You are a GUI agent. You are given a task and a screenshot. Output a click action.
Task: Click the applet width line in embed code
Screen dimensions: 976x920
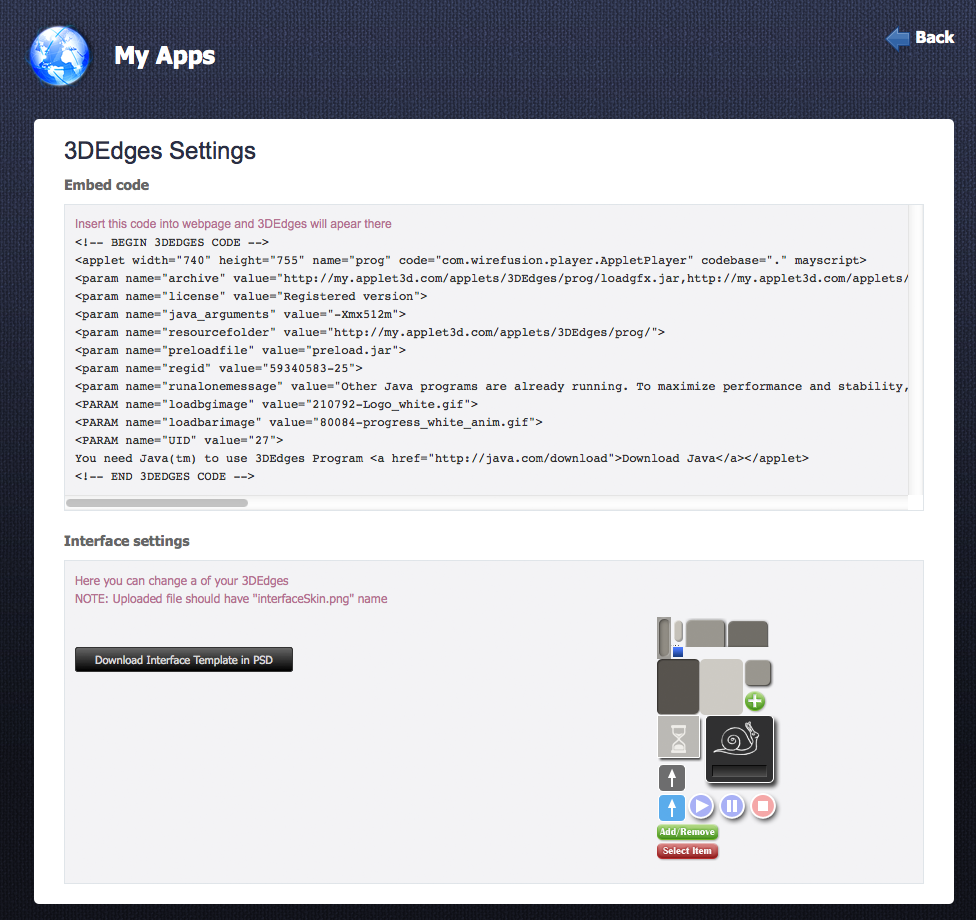[470, 260]
